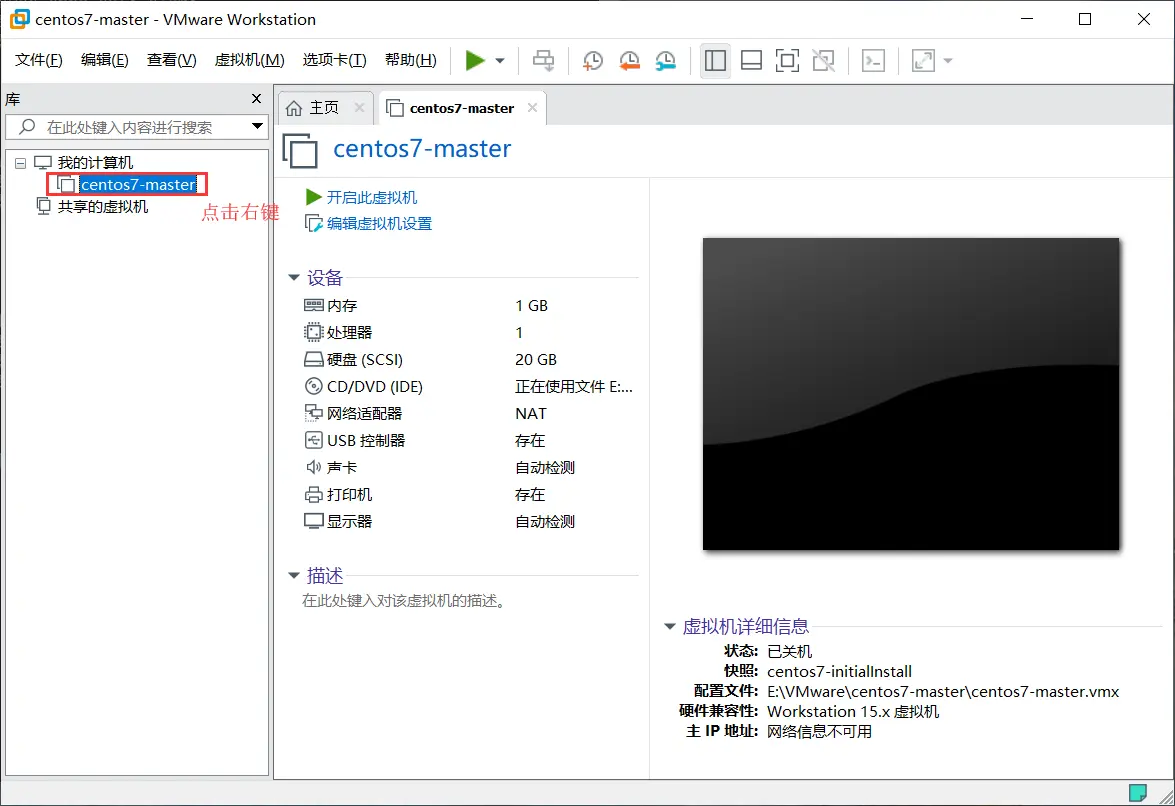Screen dimensions: 1175x806
Task: Click the 硬盘 (SCSI) disk icon
Action: point(313,360)
